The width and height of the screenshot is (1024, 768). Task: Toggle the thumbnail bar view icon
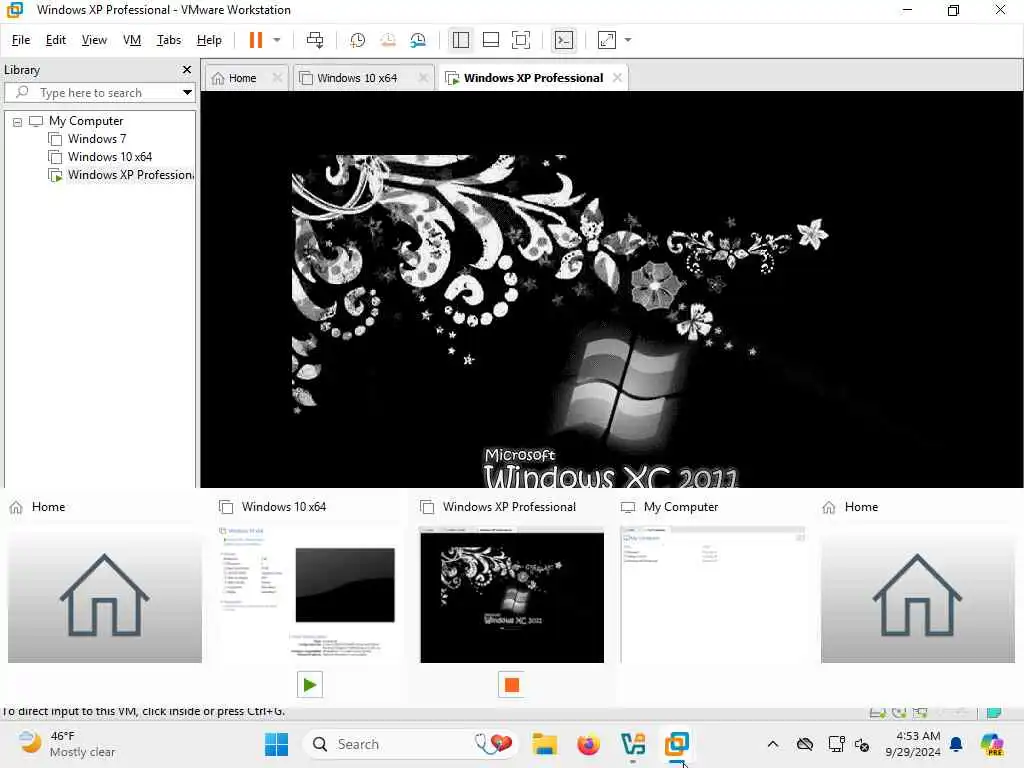tap(490, 40)
